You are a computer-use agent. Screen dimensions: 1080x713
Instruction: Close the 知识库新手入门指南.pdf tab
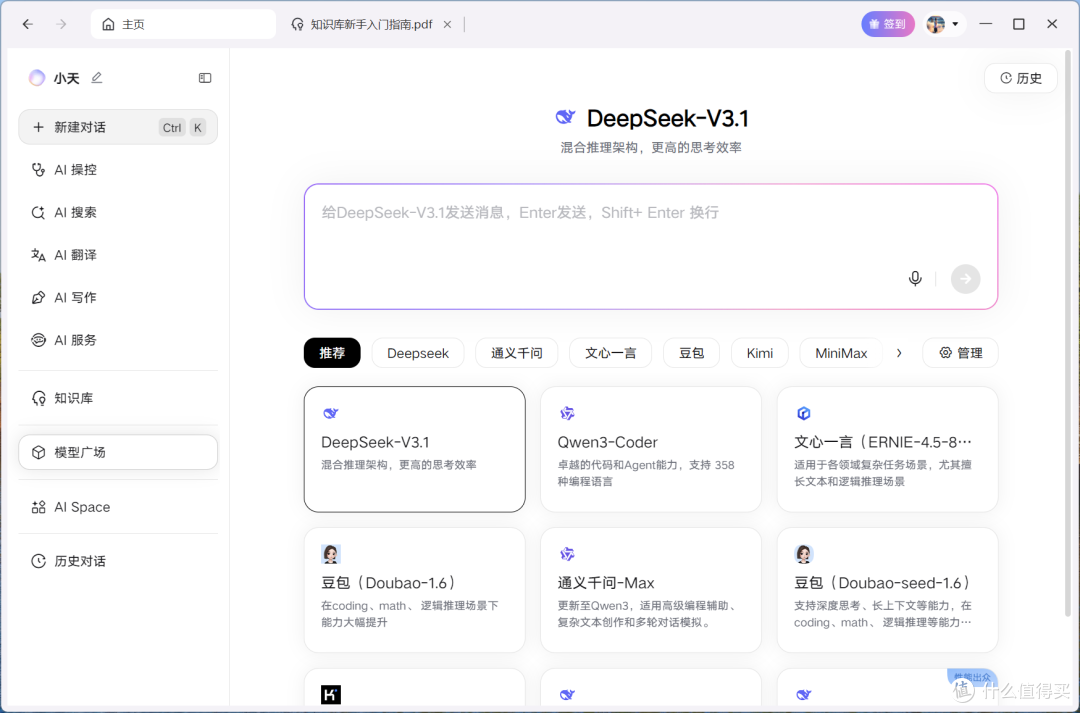[x=447, y=24]
